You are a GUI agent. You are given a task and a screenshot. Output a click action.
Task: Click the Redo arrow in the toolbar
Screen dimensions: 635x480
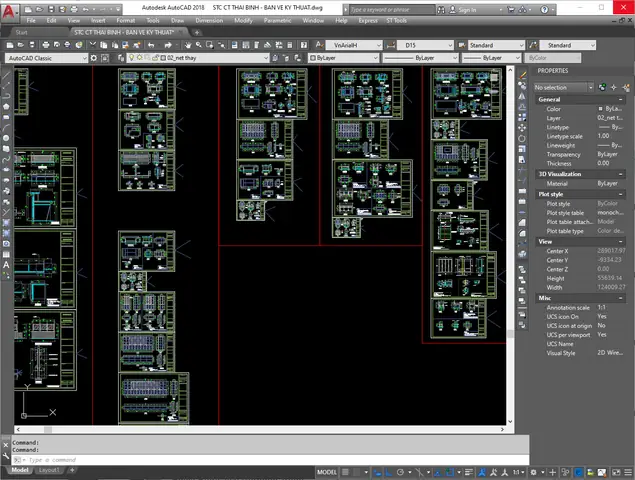(x=168, y=45)
